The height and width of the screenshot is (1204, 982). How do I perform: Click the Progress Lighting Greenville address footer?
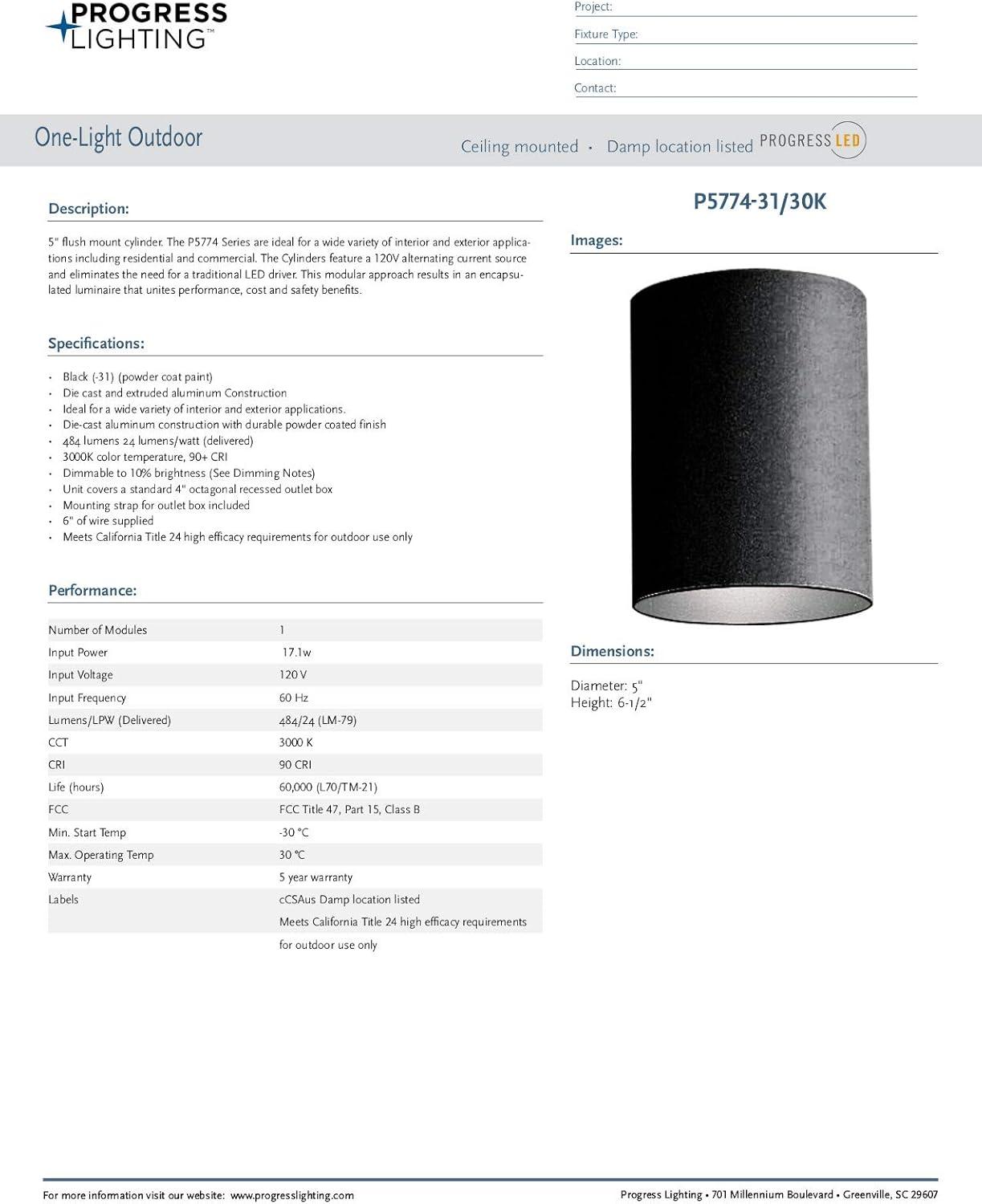click(779, 1195)
